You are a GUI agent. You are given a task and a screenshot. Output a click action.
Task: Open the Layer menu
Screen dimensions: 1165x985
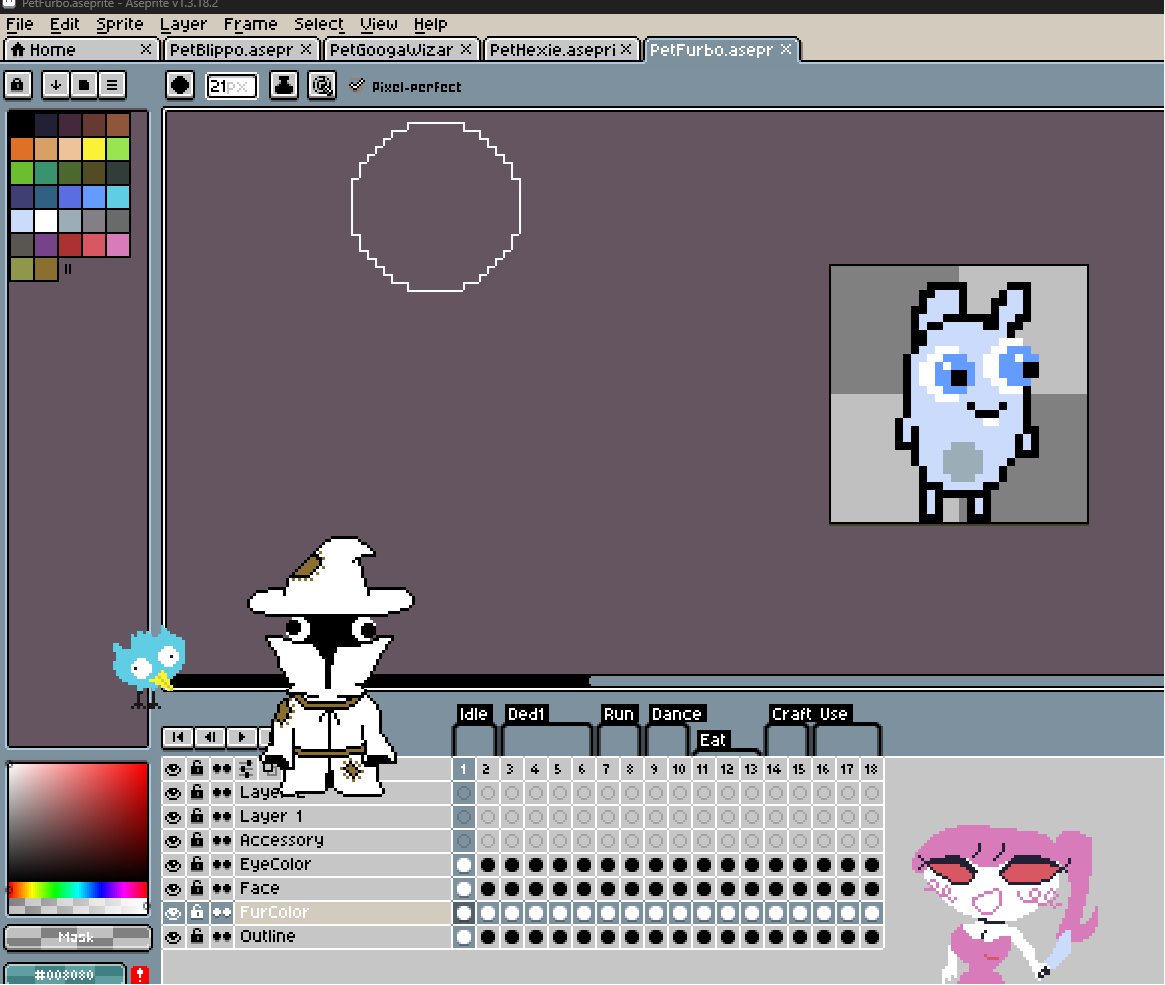tap(184, 25)
